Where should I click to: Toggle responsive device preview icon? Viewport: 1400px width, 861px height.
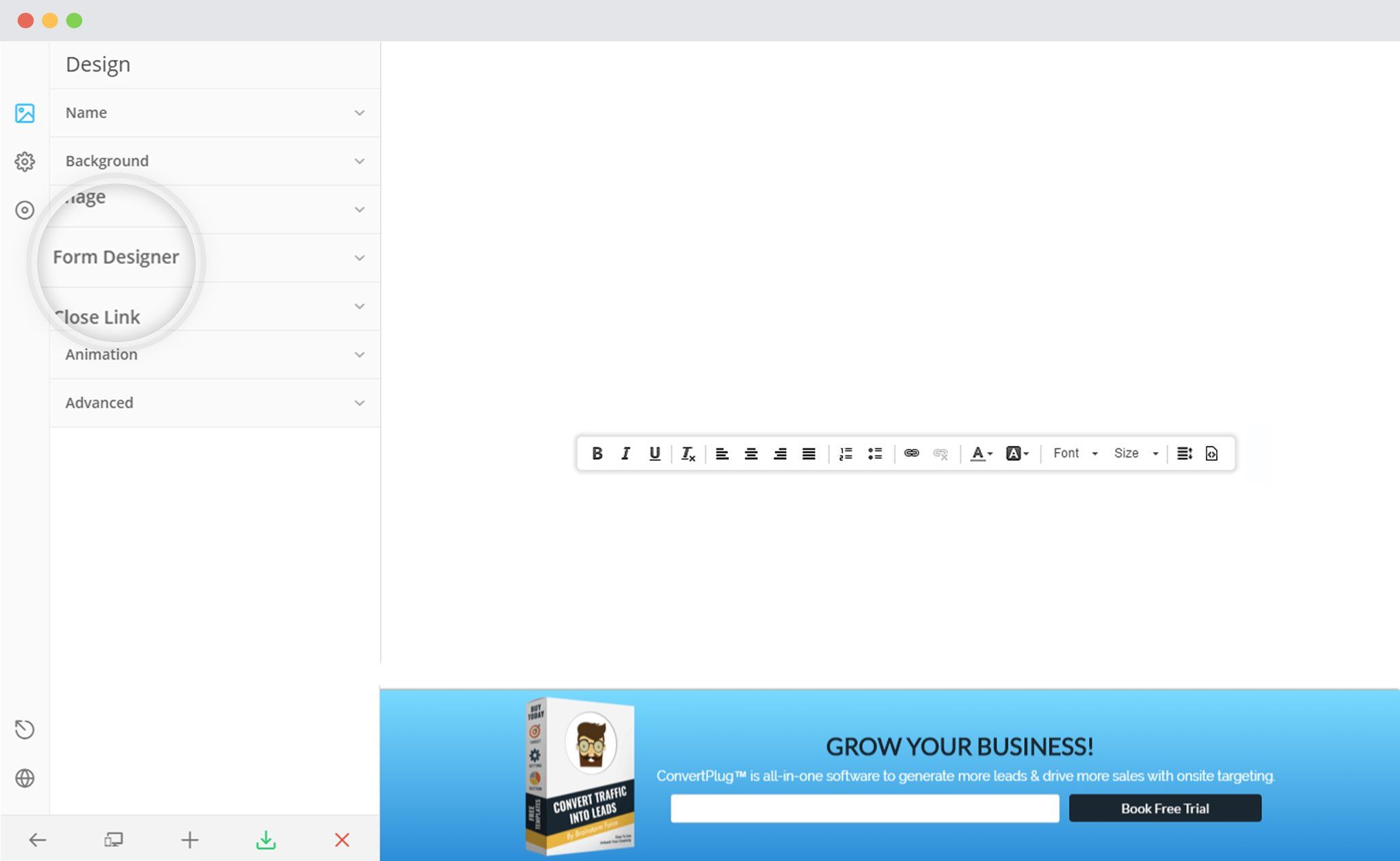[113, 840]
